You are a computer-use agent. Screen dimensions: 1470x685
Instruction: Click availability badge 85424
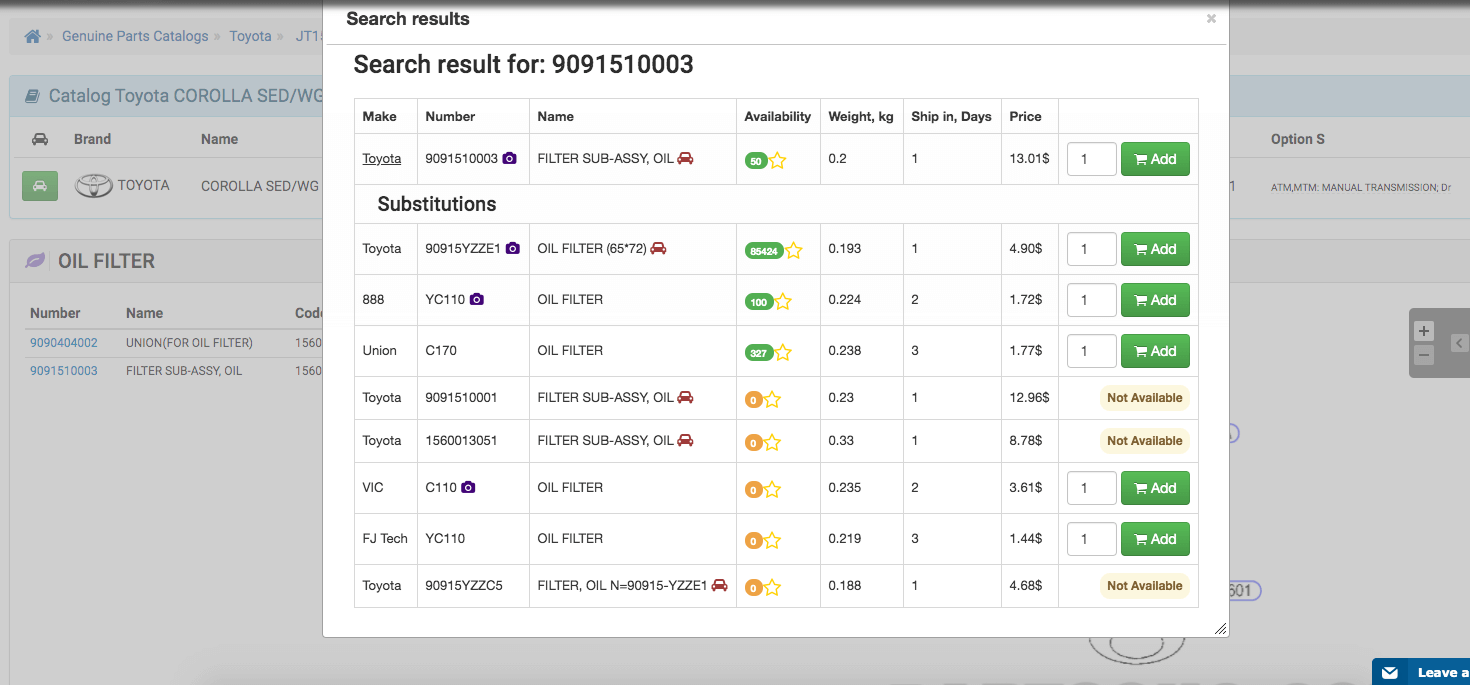point(764,251)
